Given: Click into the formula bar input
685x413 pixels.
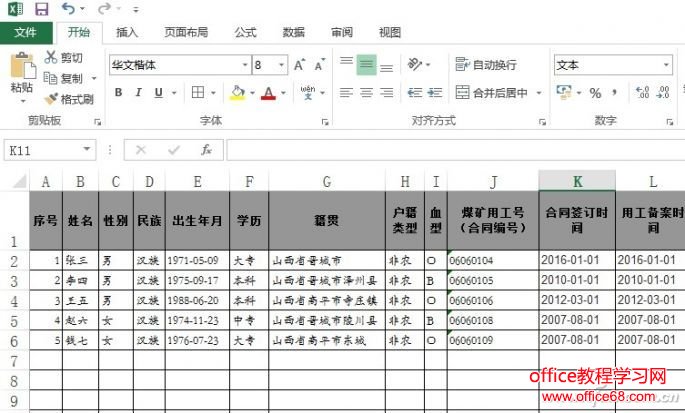Looking at the screenshot, I should (x=456, y=150).
